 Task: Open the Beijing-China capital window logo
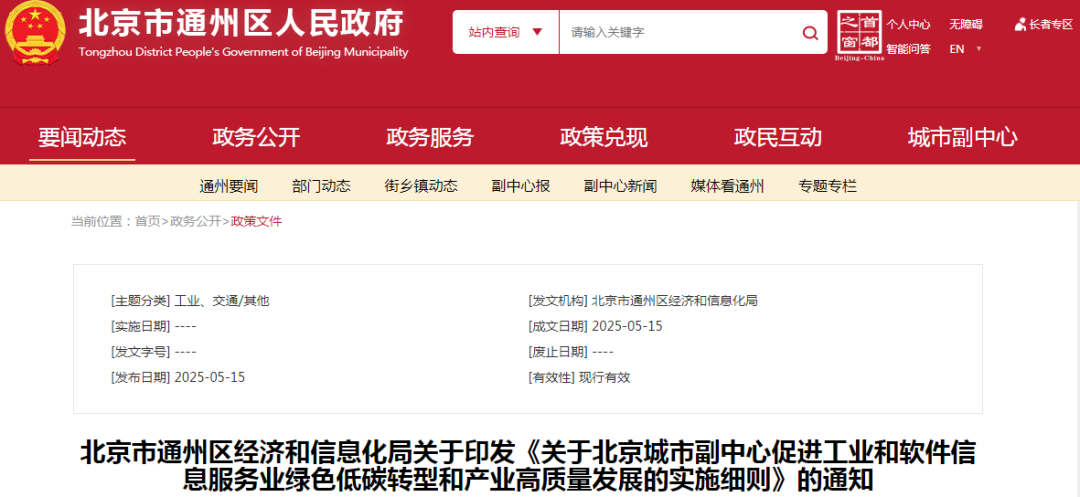coord(859,36)
